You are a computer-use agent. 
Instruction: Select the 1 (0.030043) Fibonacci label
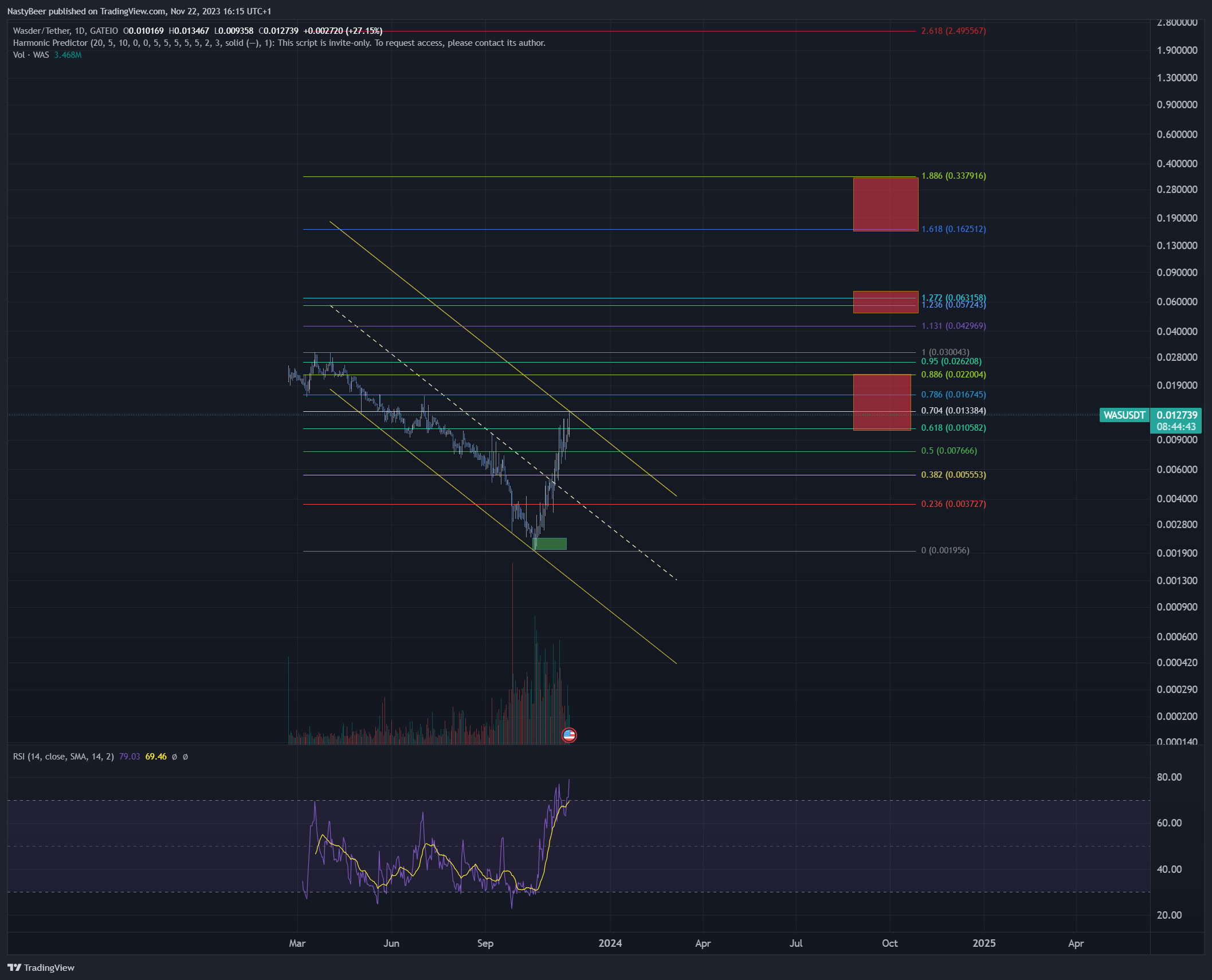tap(946, 352)
